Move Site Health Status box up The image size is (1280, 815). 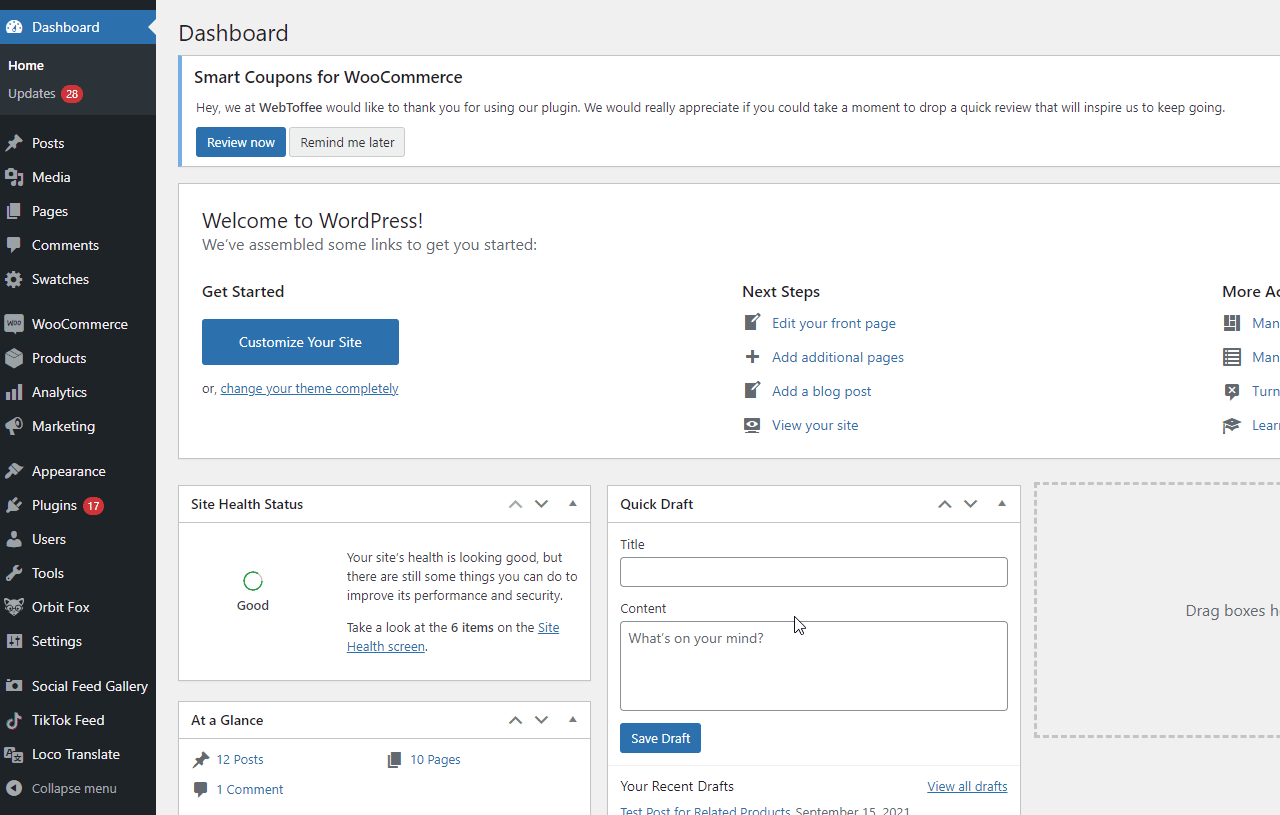pyautogui.click(x=515, y=504)
